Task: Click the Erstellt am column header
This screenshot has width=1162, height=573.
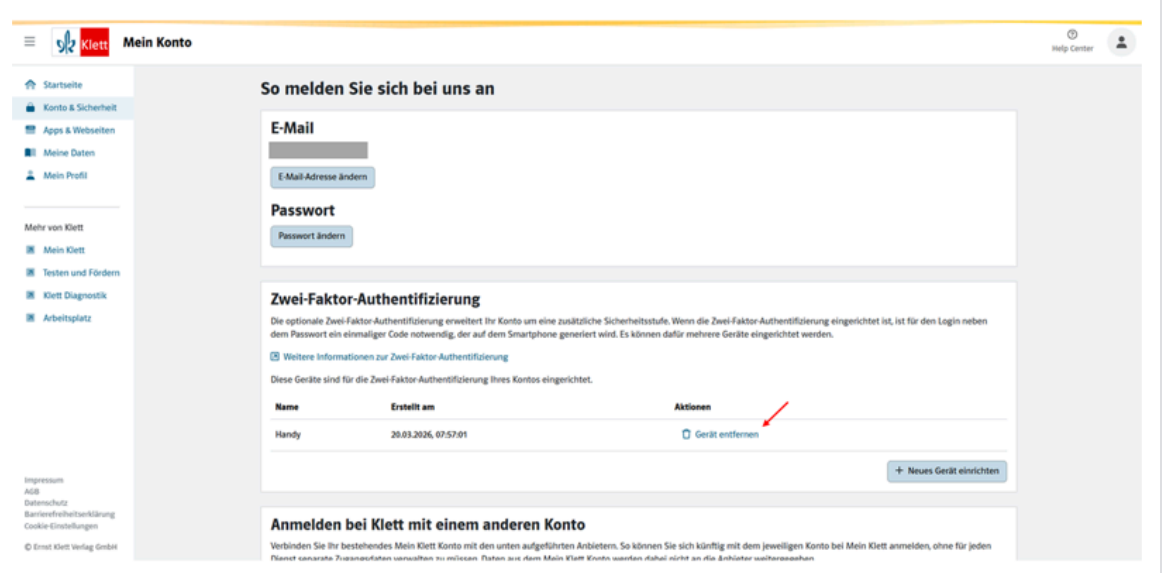Action: pos(411,407)
